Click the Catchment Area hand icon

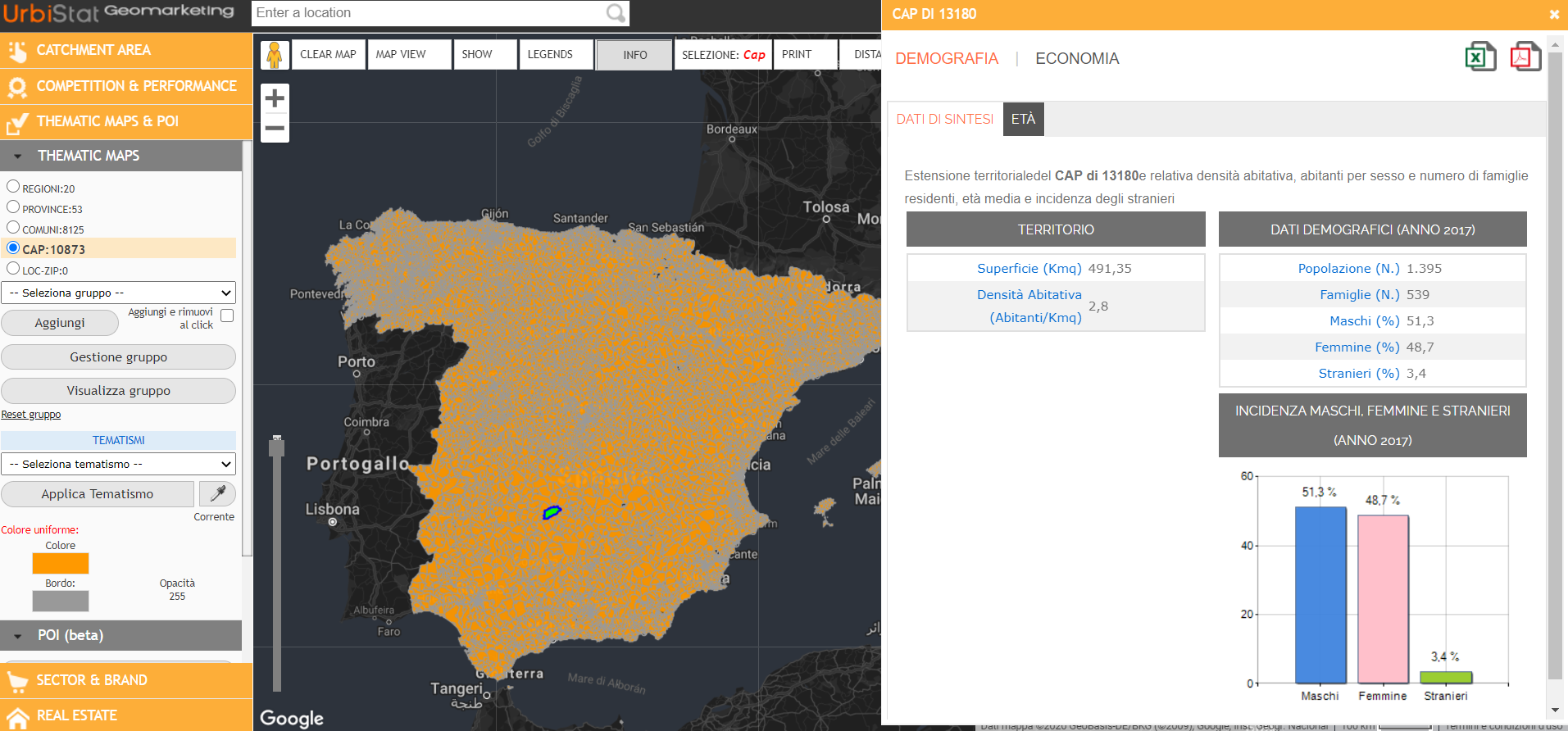[17, 51]
